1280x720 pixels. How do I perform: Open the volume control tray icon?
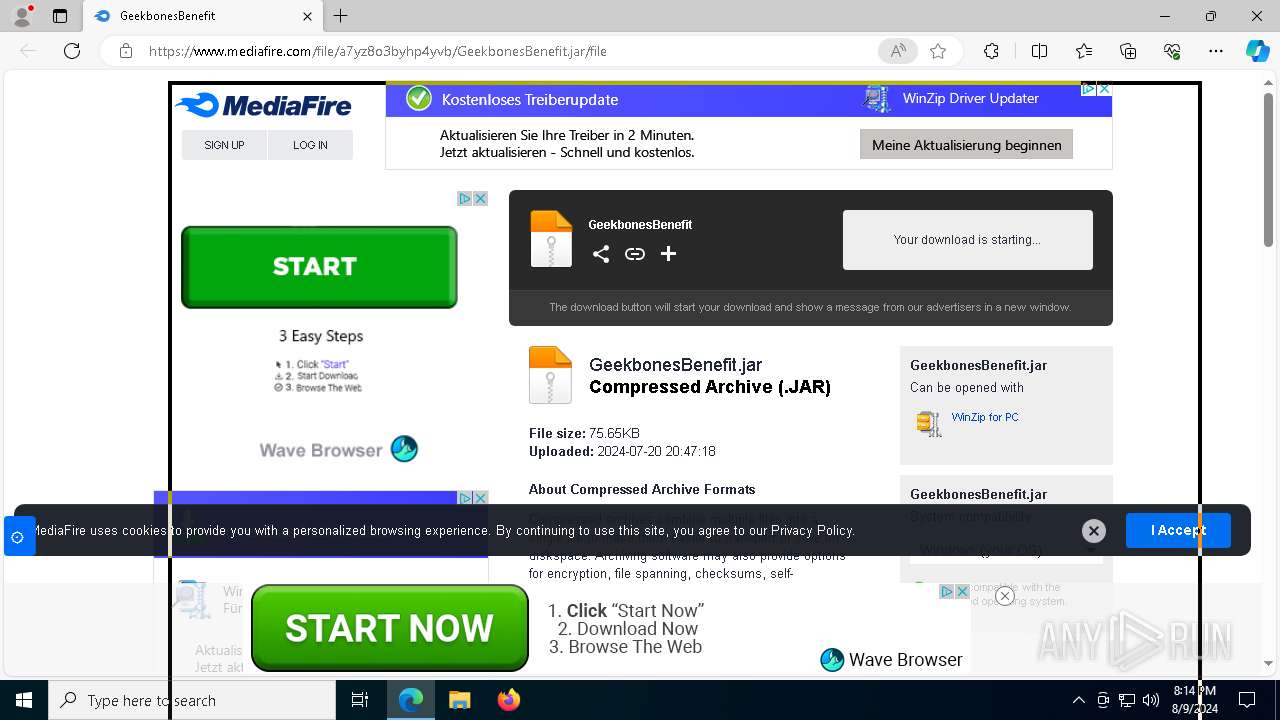click(1150, 700)
